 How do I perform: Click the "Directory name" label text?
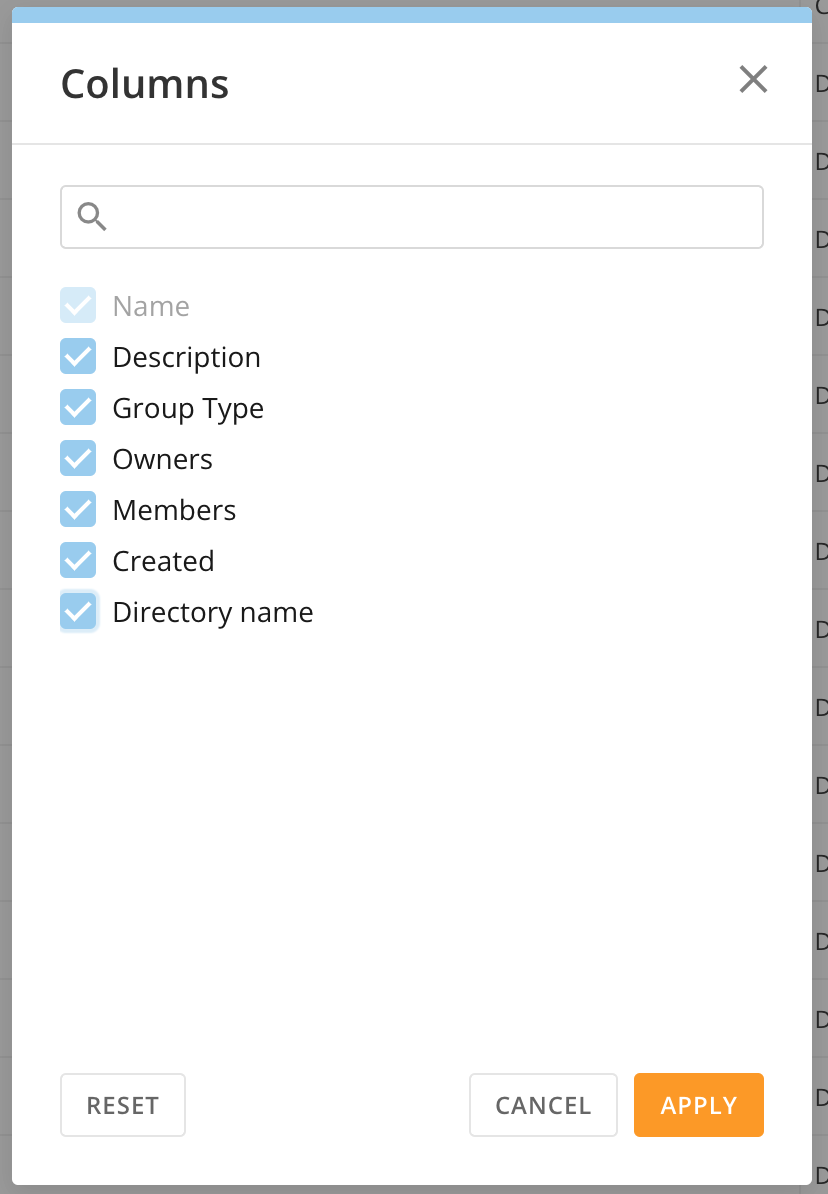[212, 611]
